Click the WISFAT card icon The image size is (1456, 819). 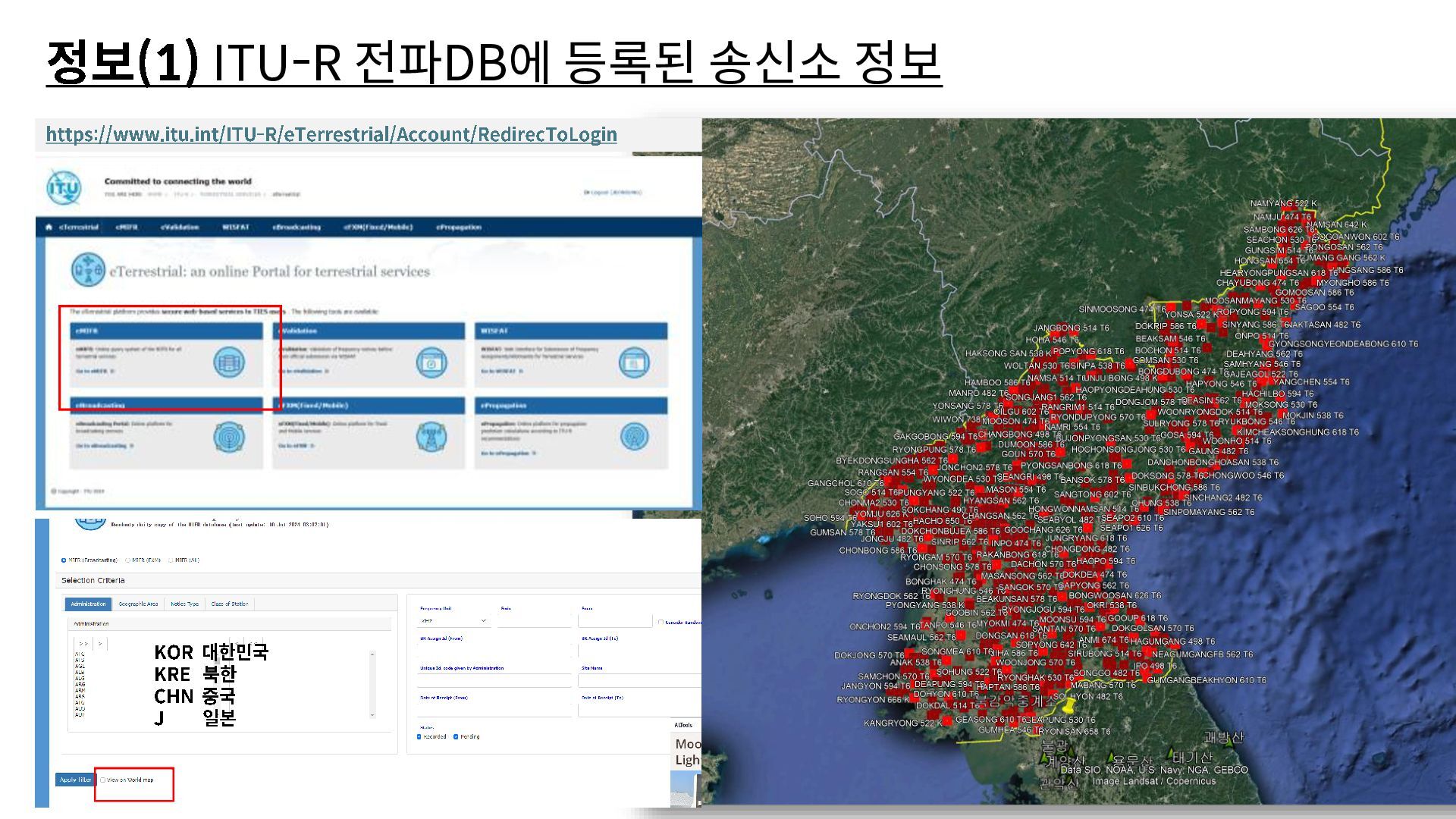pyautogui.click(x=634, y=363)
